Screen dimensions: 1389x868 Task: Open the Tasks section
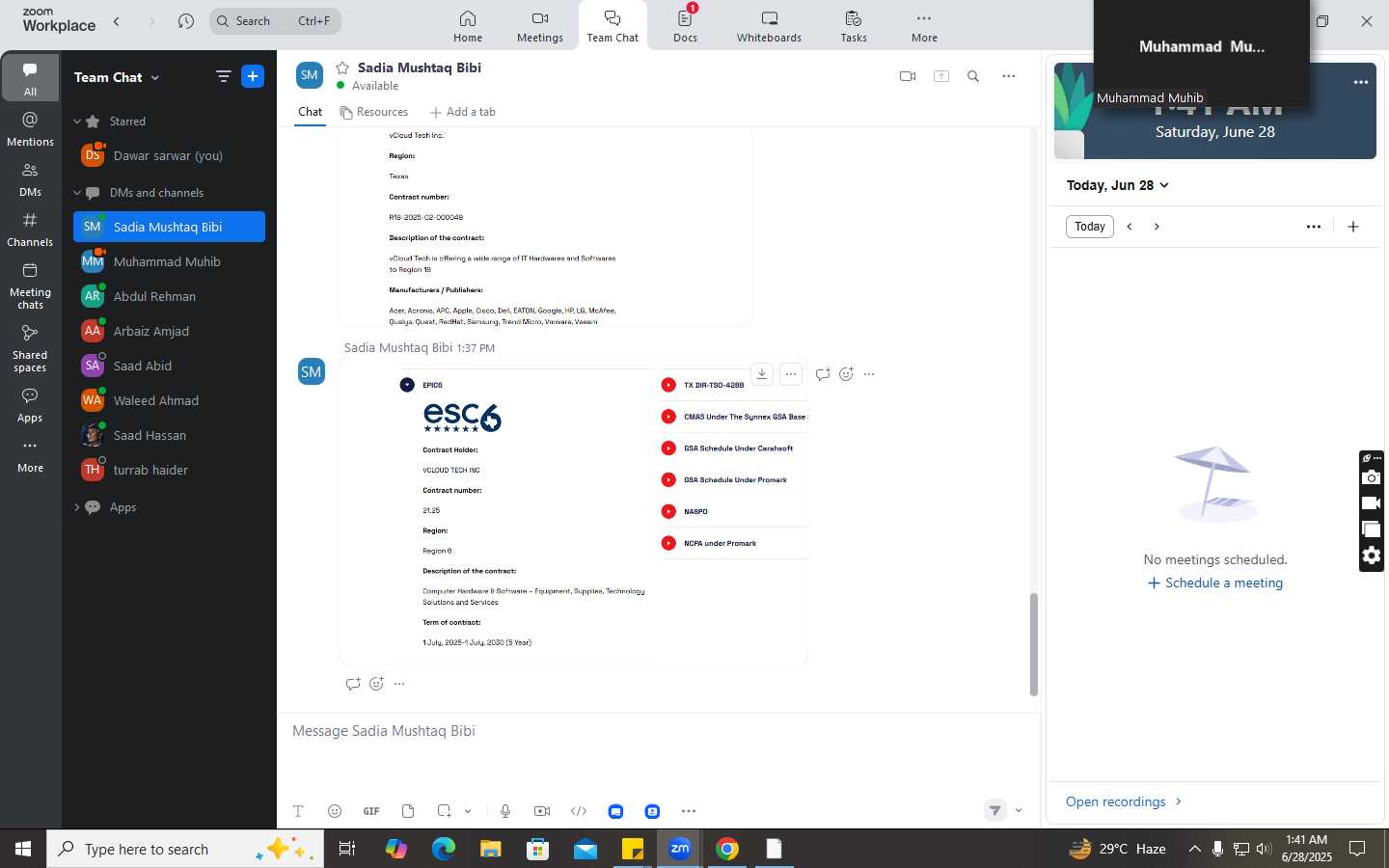[x=854, y=26]
